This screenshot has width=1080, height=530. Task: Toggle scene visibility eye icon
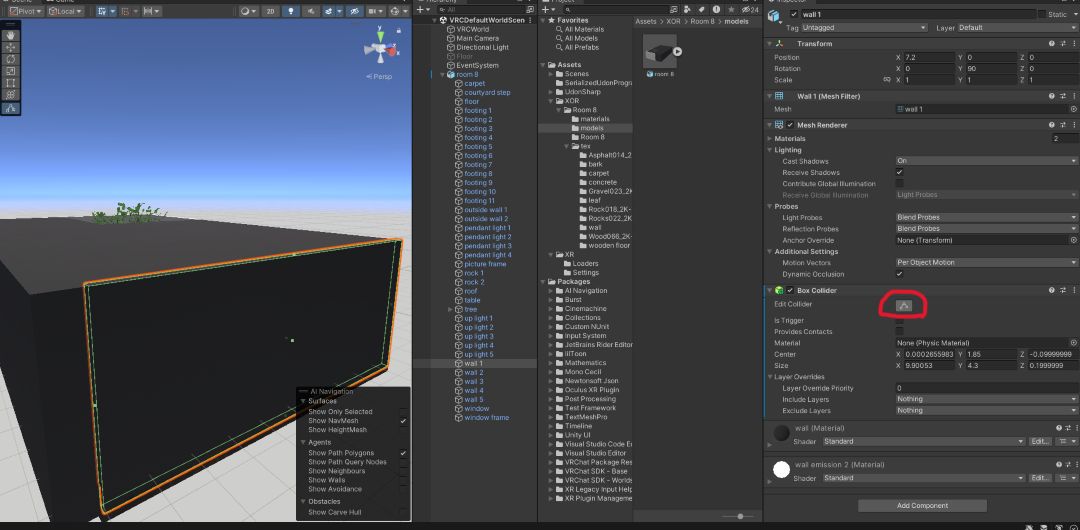(x=354, y=11)
